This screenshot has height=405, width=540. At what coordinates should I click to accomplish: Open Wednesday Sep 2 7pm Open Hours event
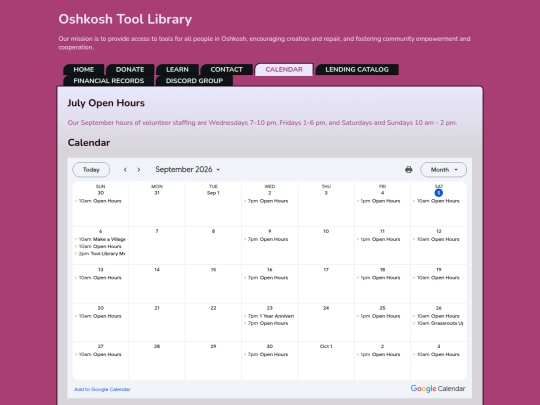pos(268,201)
